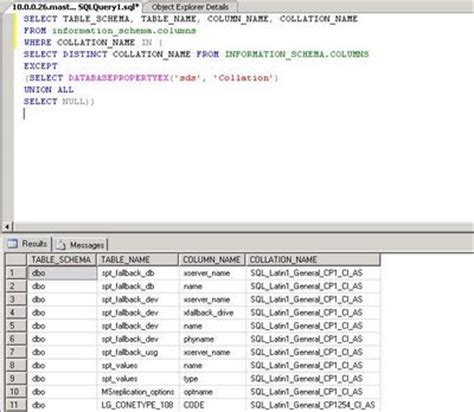Click SELECT NULL line in the editor
The width and height of the screenshot is (474, 412).
pyautogui.click(x=59, y=101)
